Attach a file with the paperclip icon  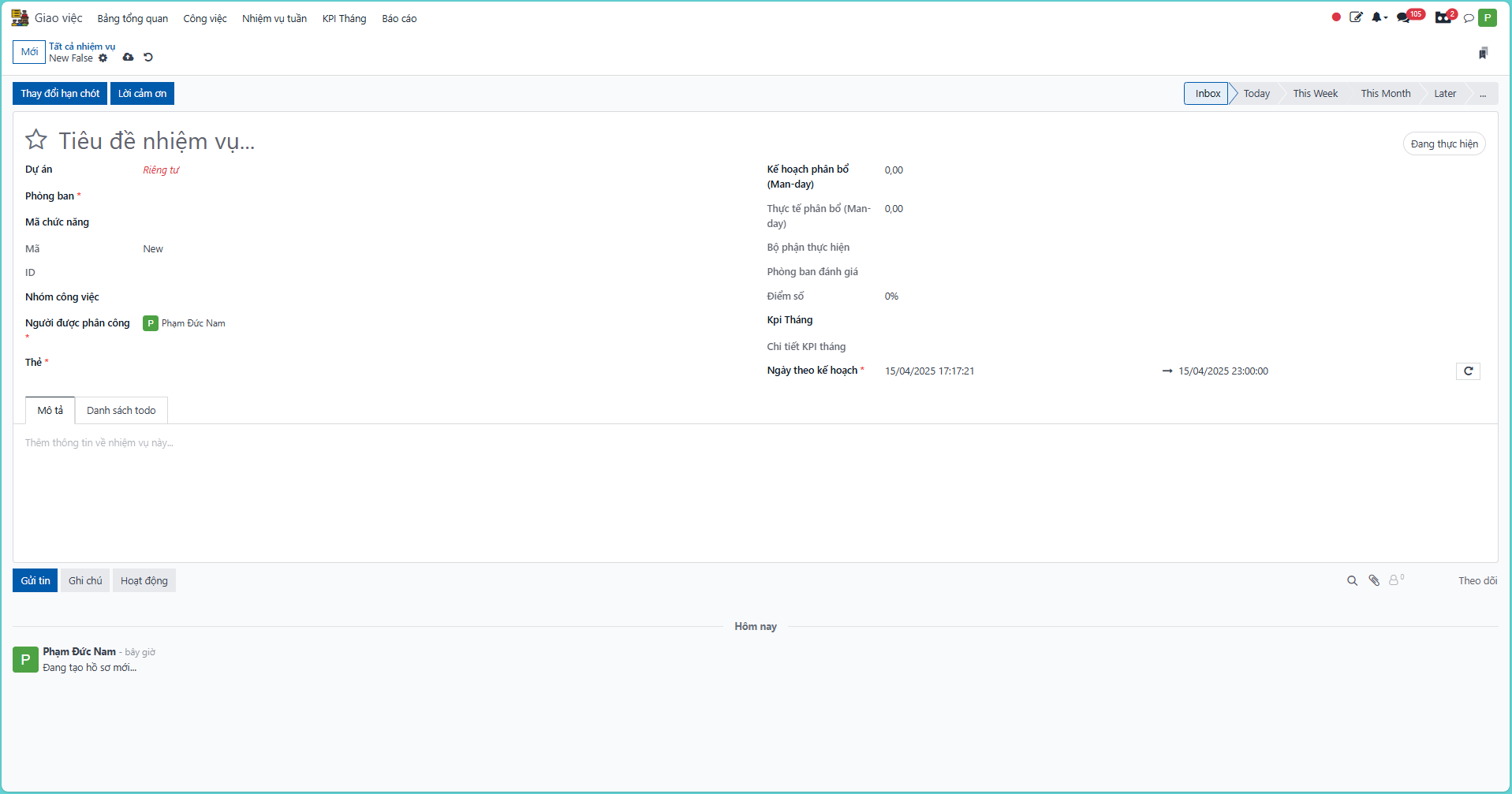coord(1374,581)
